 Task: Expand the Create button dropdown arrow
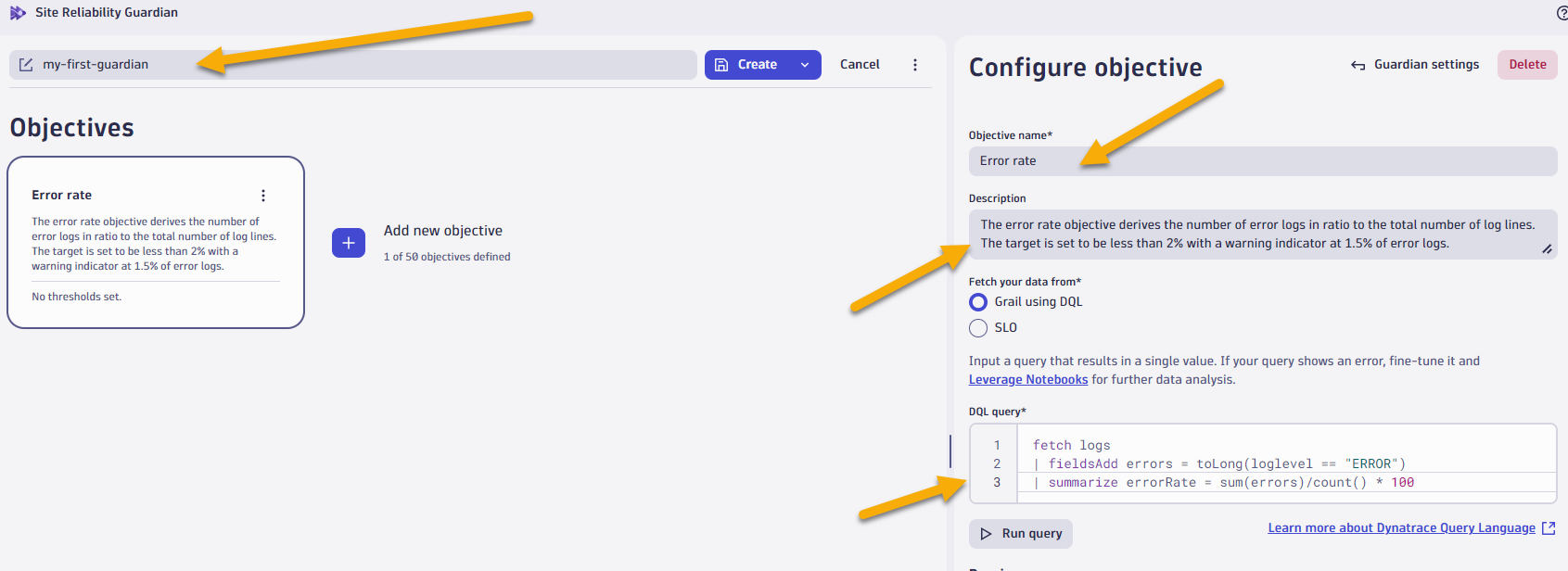[805, 65]
